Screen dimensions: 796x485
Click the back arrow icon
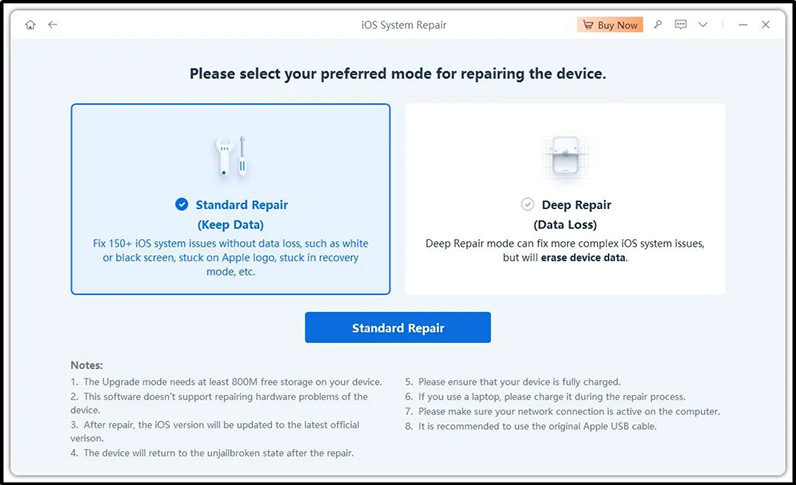(x=52, y=24)
